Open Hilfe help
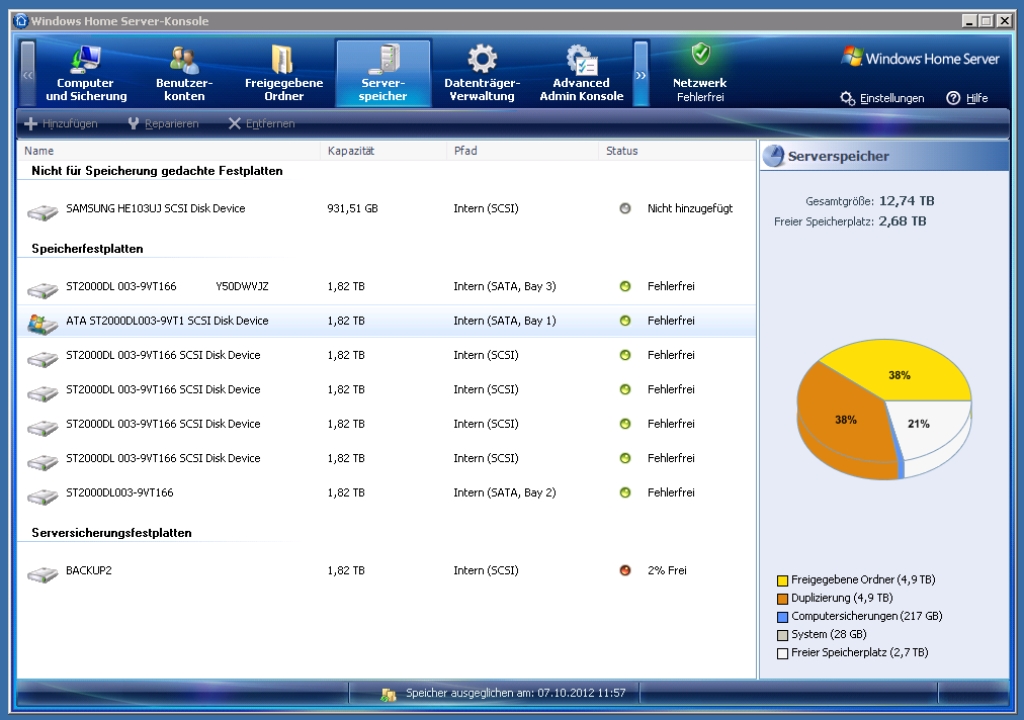This screenshot has width=1024, height=720. pyautogui.click(x=967, y=98)
